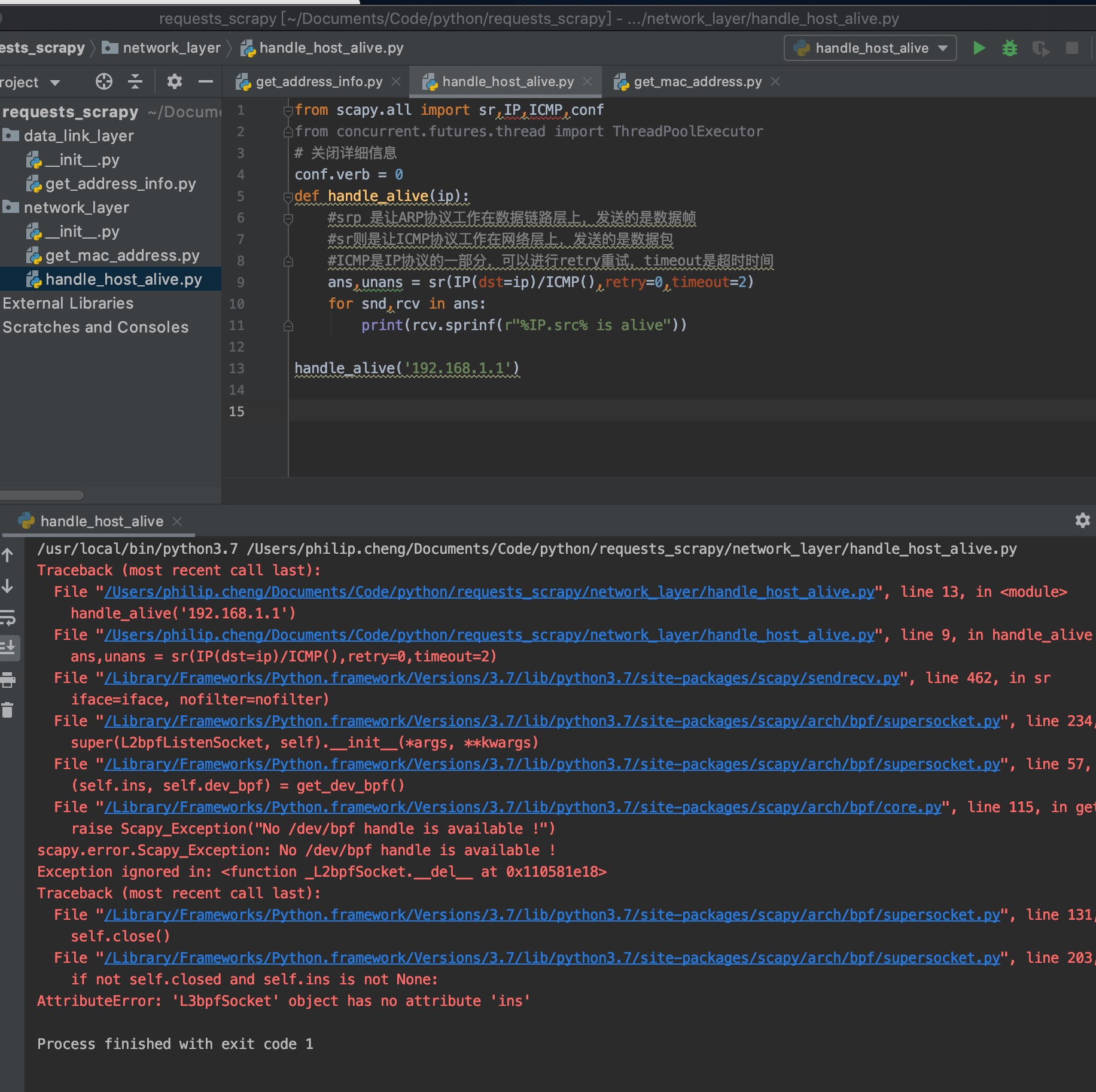Click the conf.verb = 0 statement
1096x1092 pixels.
click(x=349, y=175)
